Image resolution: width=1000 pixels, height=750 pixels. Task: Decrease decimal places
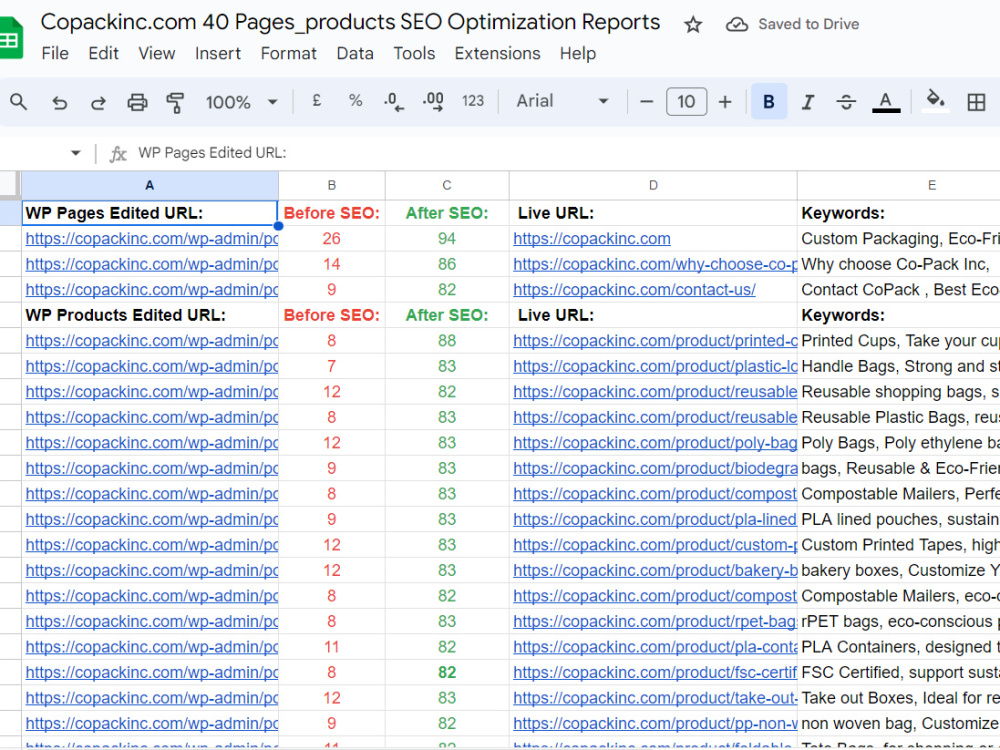coord(393,101)
